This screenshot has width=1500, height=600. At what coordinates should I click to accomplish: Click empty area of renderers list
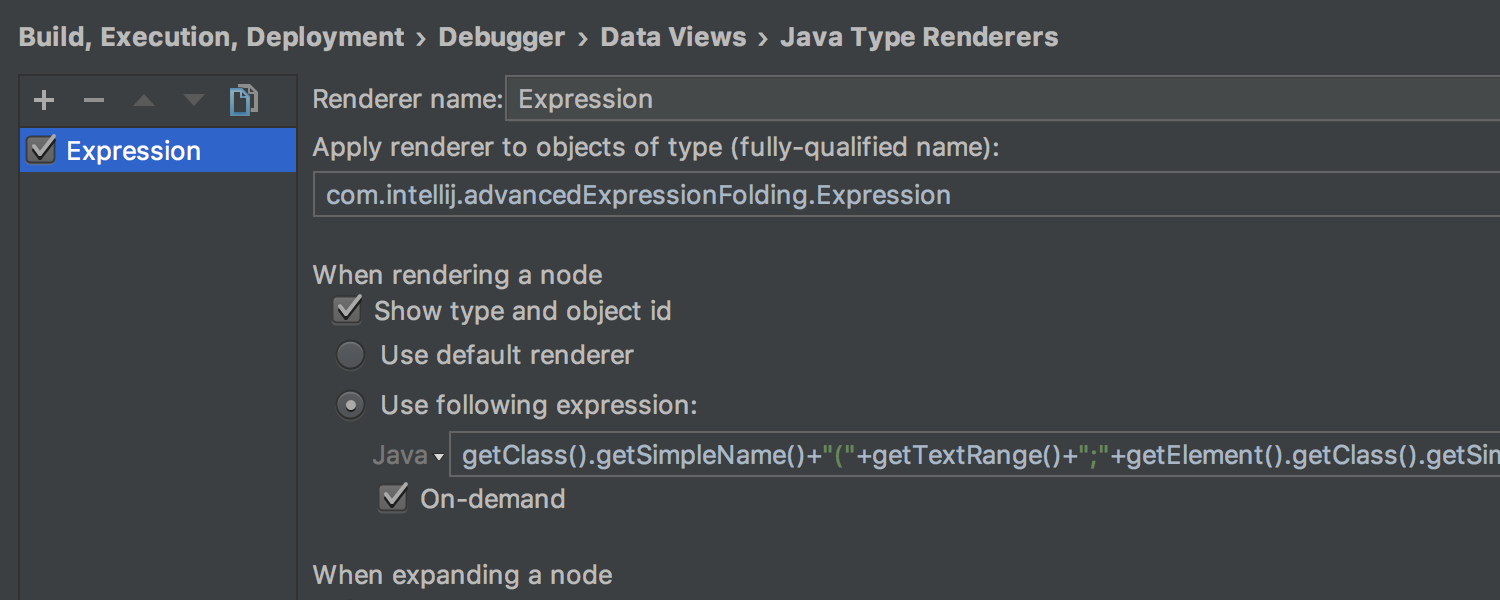tap(157, 380)
